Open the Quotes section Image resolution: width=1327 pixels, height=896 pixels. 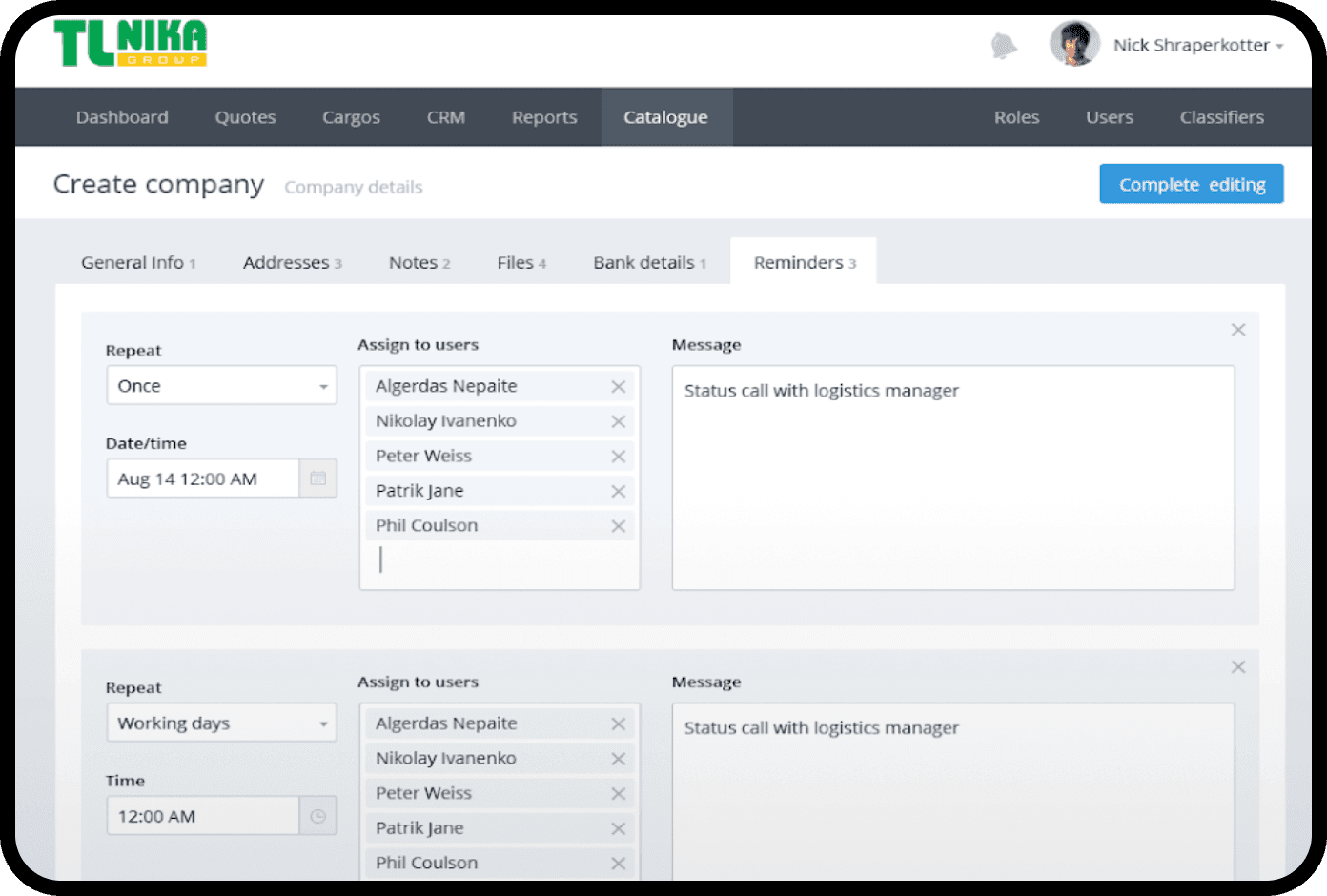[245, 117]
